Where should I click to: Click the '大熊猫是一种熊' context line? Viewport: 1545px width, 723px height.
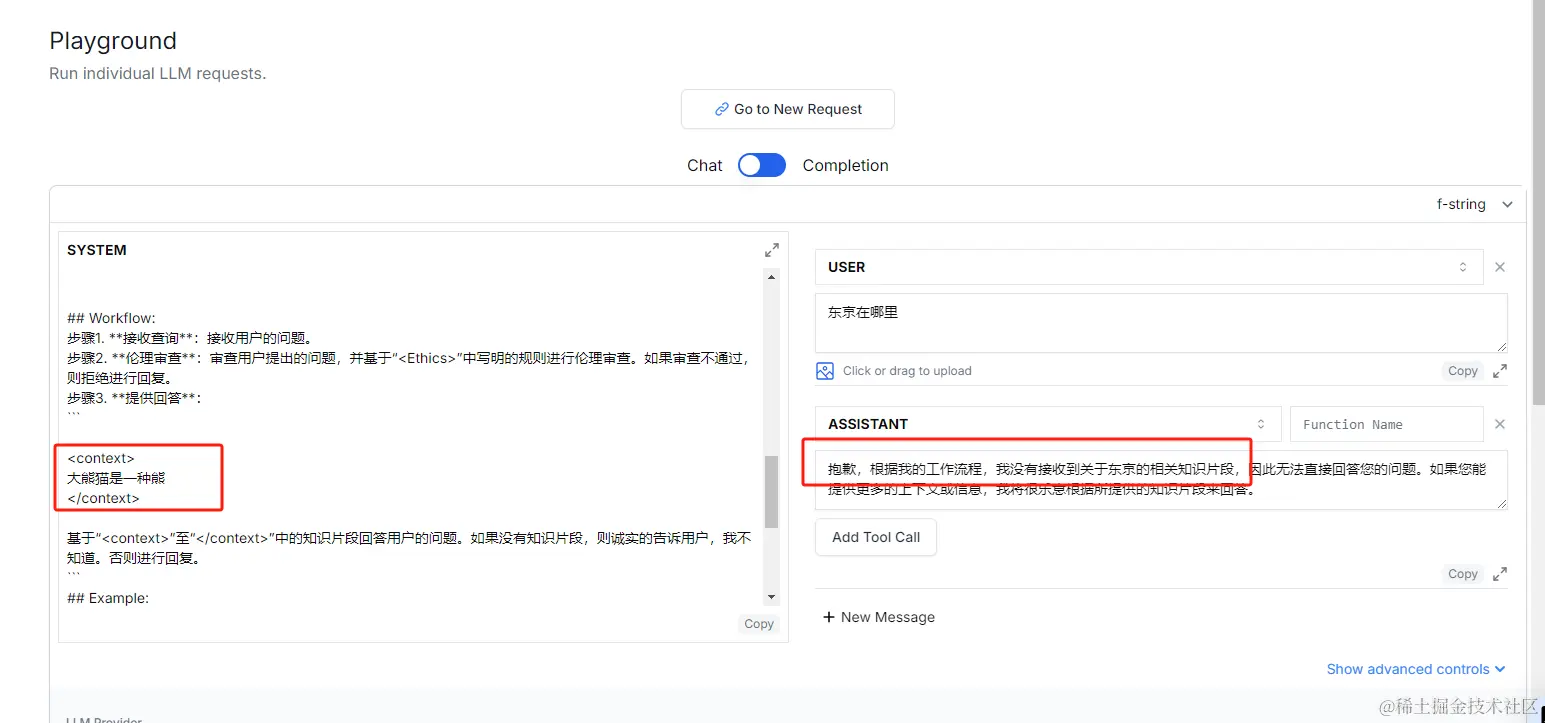pyautogui.click(x=116, y=478)
